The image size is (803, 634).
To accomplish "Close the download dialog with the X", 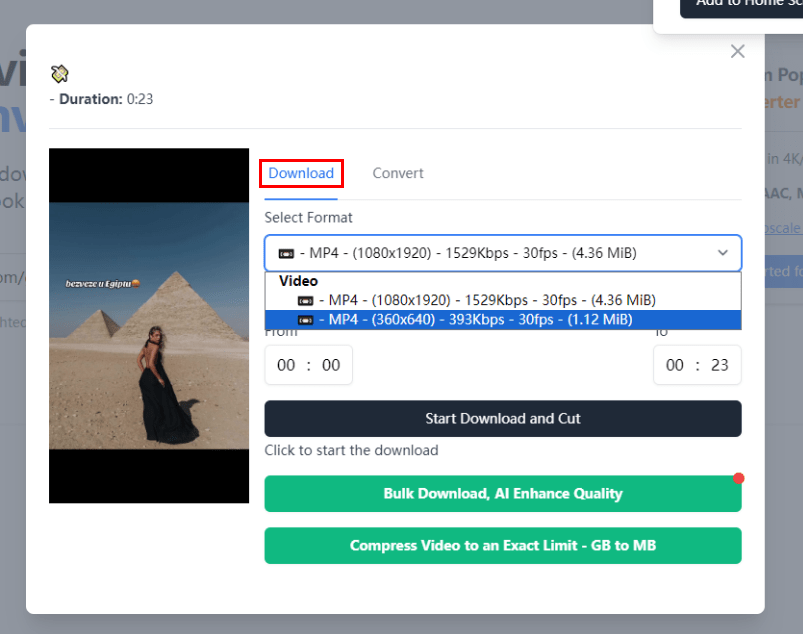I will pos(738,51).
